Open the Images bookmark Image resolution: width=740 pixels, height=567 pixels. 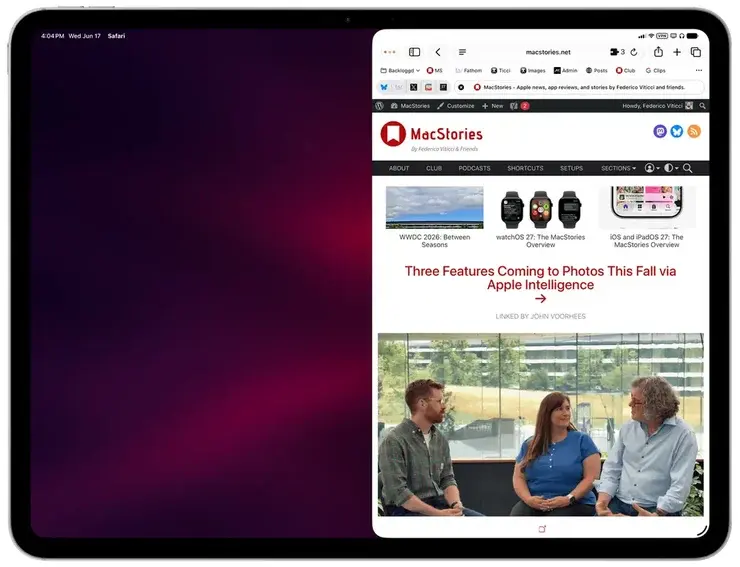click(532, 70)
